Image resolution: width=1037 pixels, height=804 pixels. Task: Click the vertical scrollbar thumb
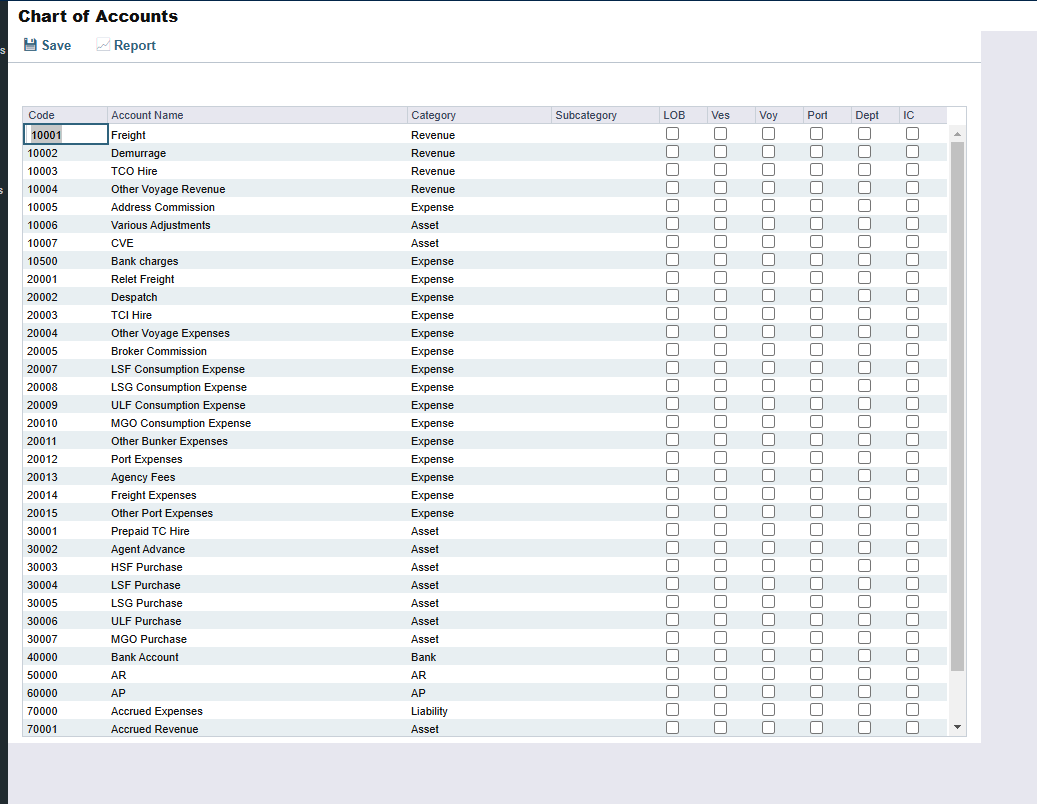(957, 400)
